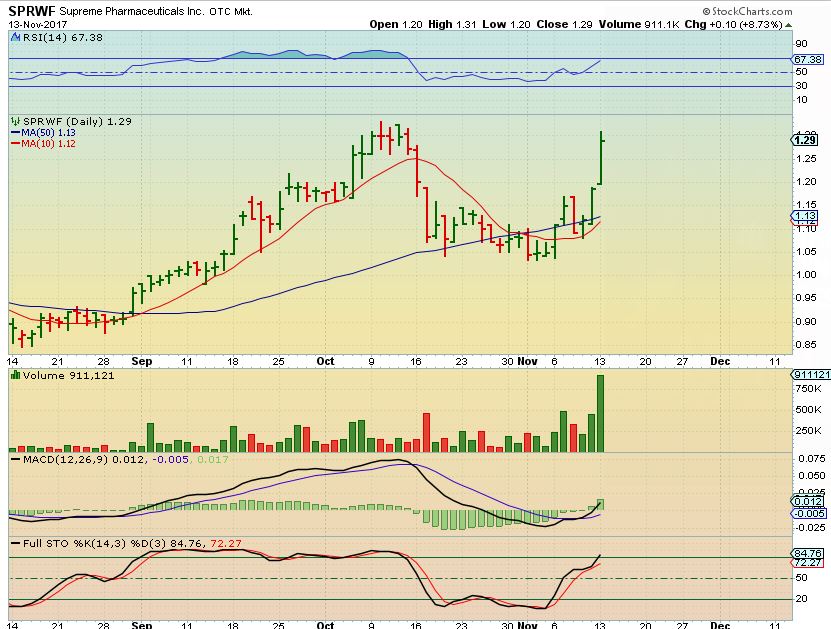Click the 1.25 price axis label
The height and width of the screenshot is (629, 831).
pyautogui.click(x=806, y=158)
